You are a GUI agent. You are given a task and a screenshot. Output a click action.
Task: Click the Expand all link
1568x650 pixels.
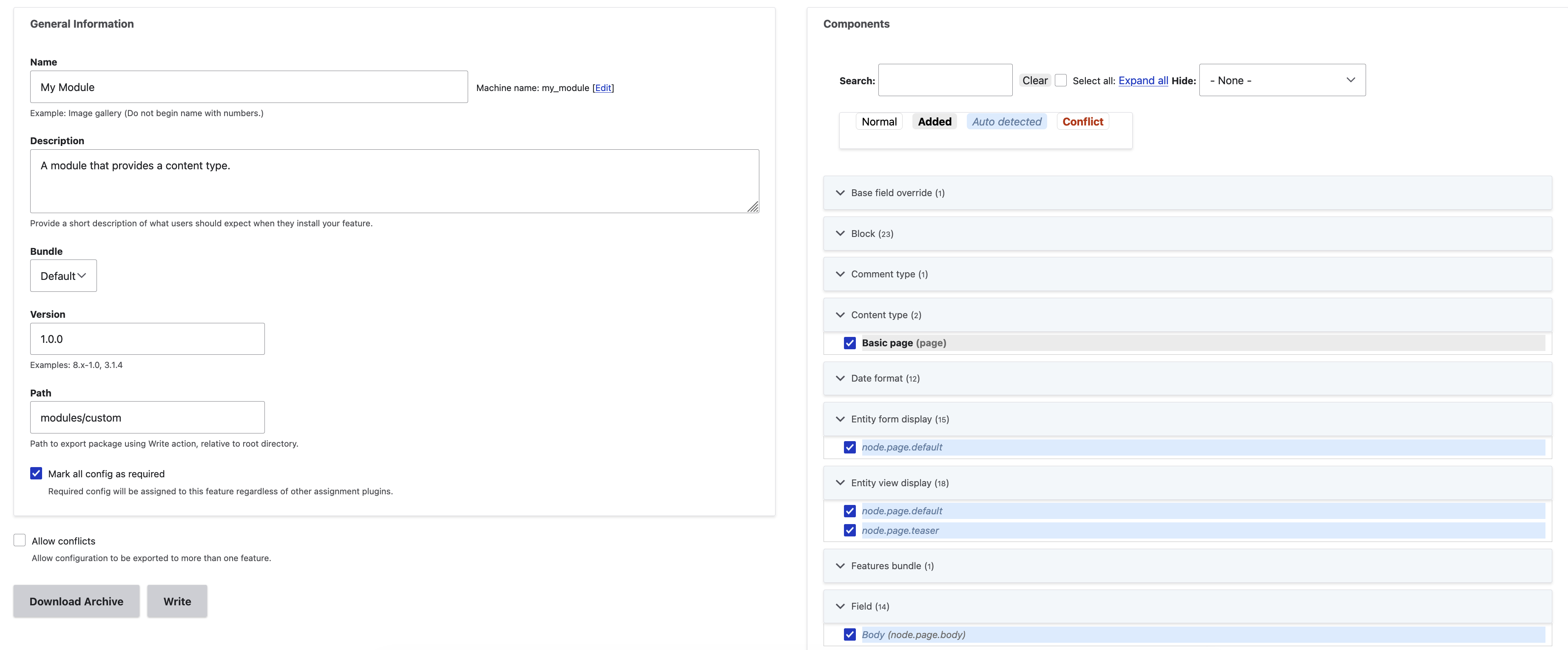1143,80
